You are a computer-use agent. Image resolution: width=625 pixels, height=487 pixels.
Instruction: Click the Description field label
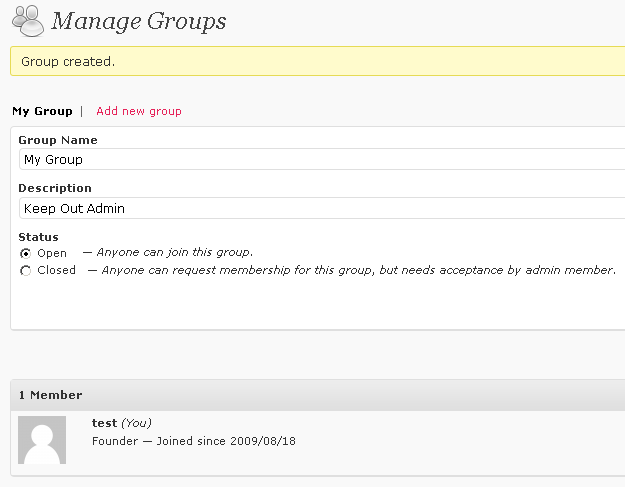point(55,189)
